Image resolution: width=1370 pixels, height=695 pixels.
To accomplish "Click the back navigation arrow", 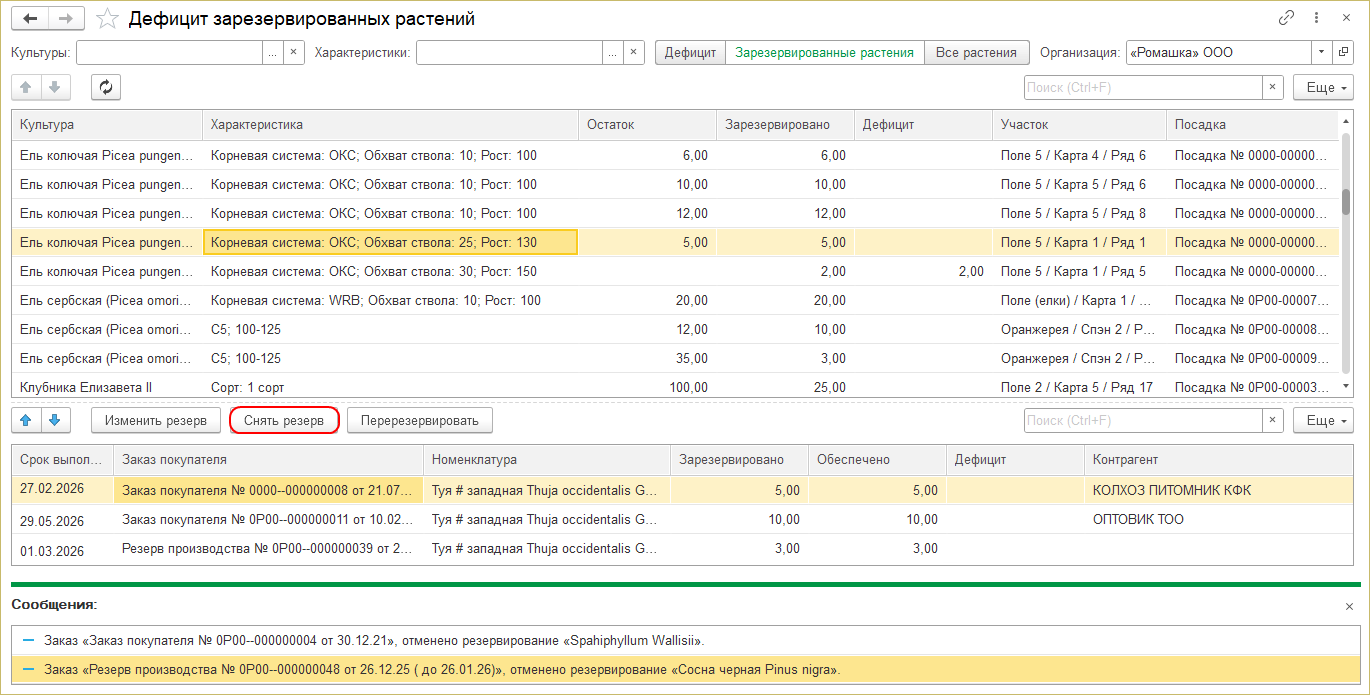I will coord(30,19).
